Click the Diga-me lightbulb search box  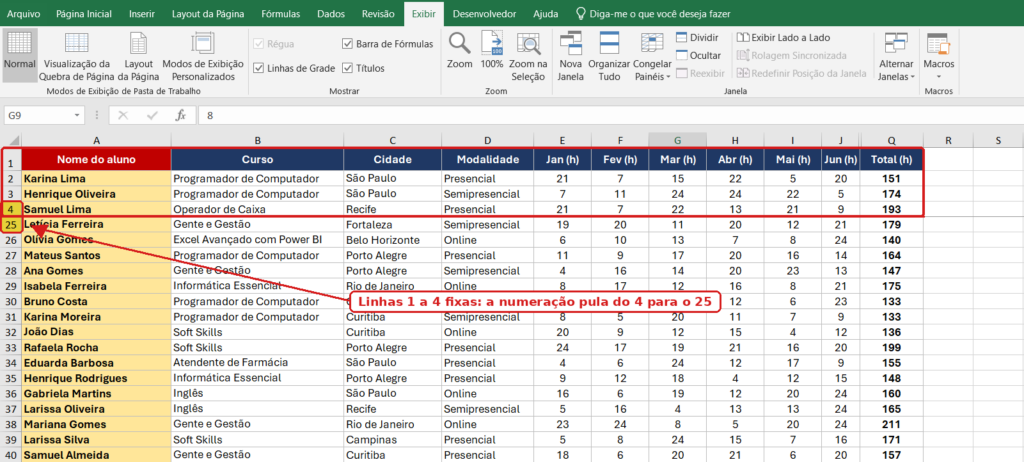[653, 13]
